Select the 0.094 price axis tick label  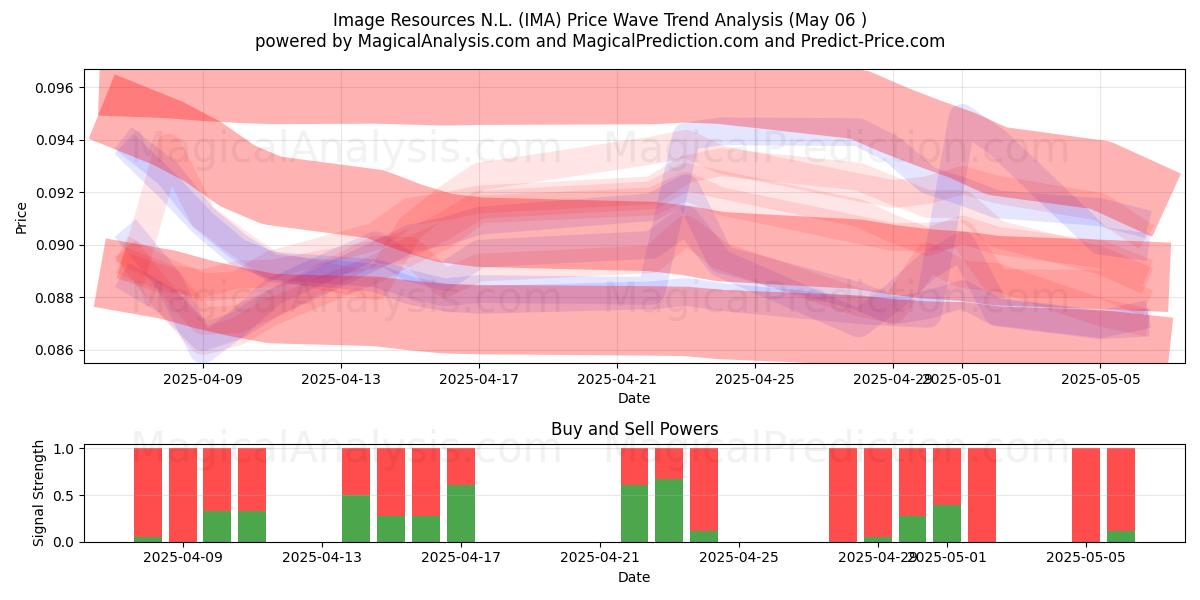pos(55,140)
